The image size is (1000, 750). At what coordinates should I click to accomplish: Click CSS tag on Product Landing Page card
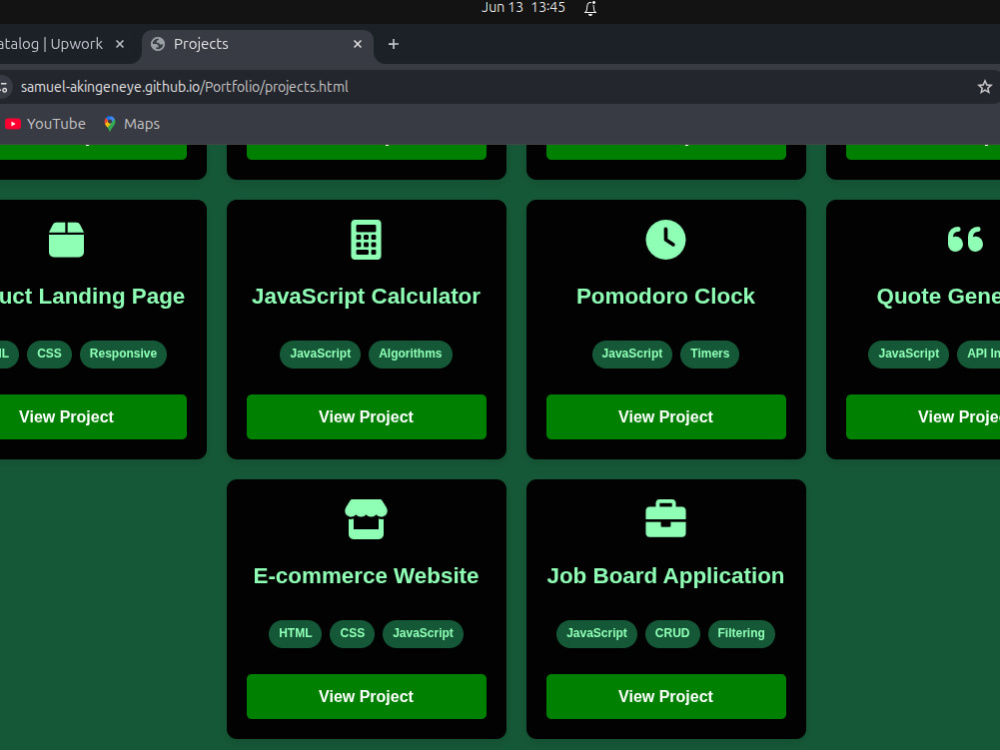(49, 354)
